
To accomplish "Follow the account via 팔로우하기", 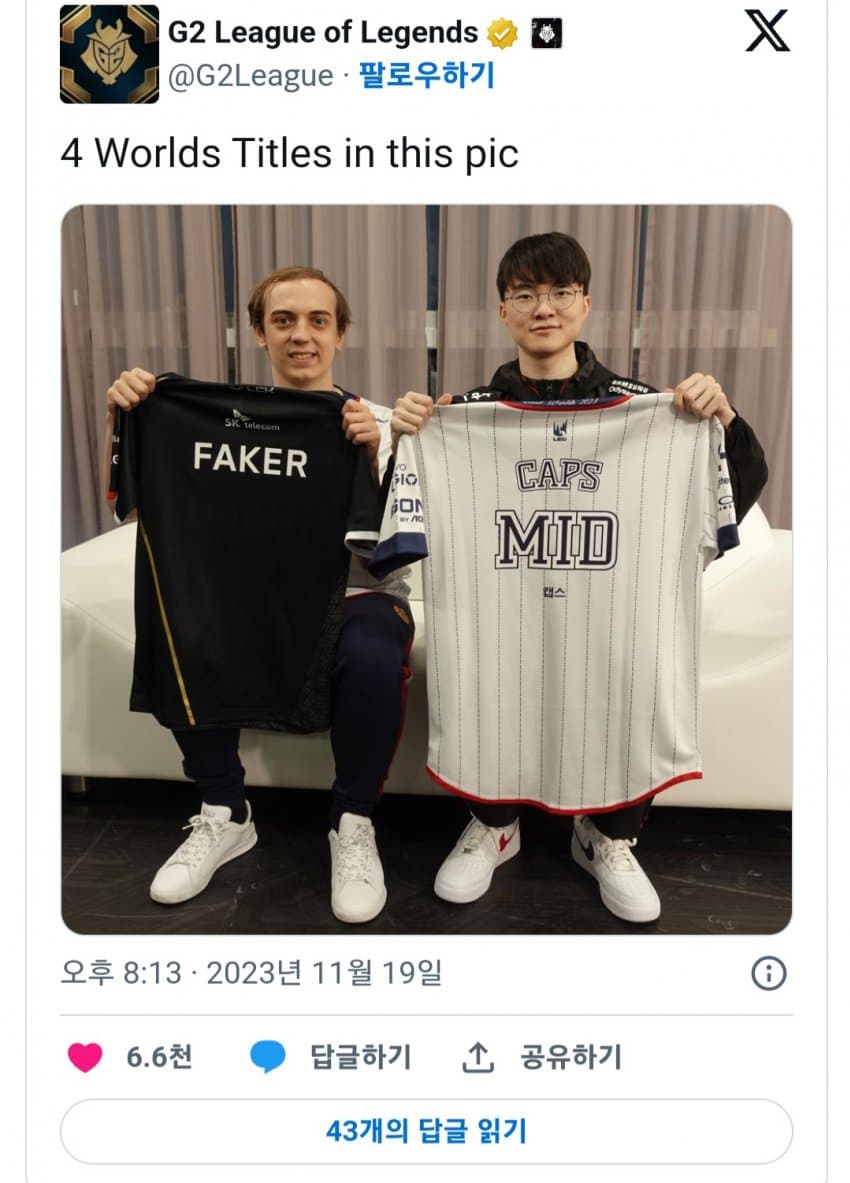I will coord(426,75).
